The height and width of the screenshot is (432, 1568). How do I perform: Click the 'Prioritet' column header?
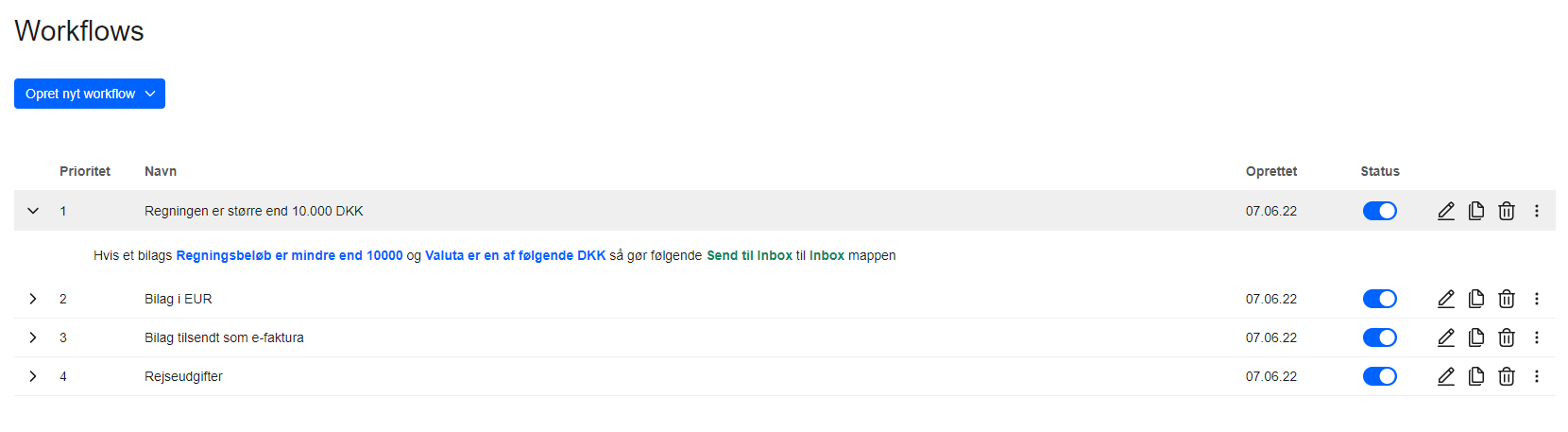coord(85,171)
